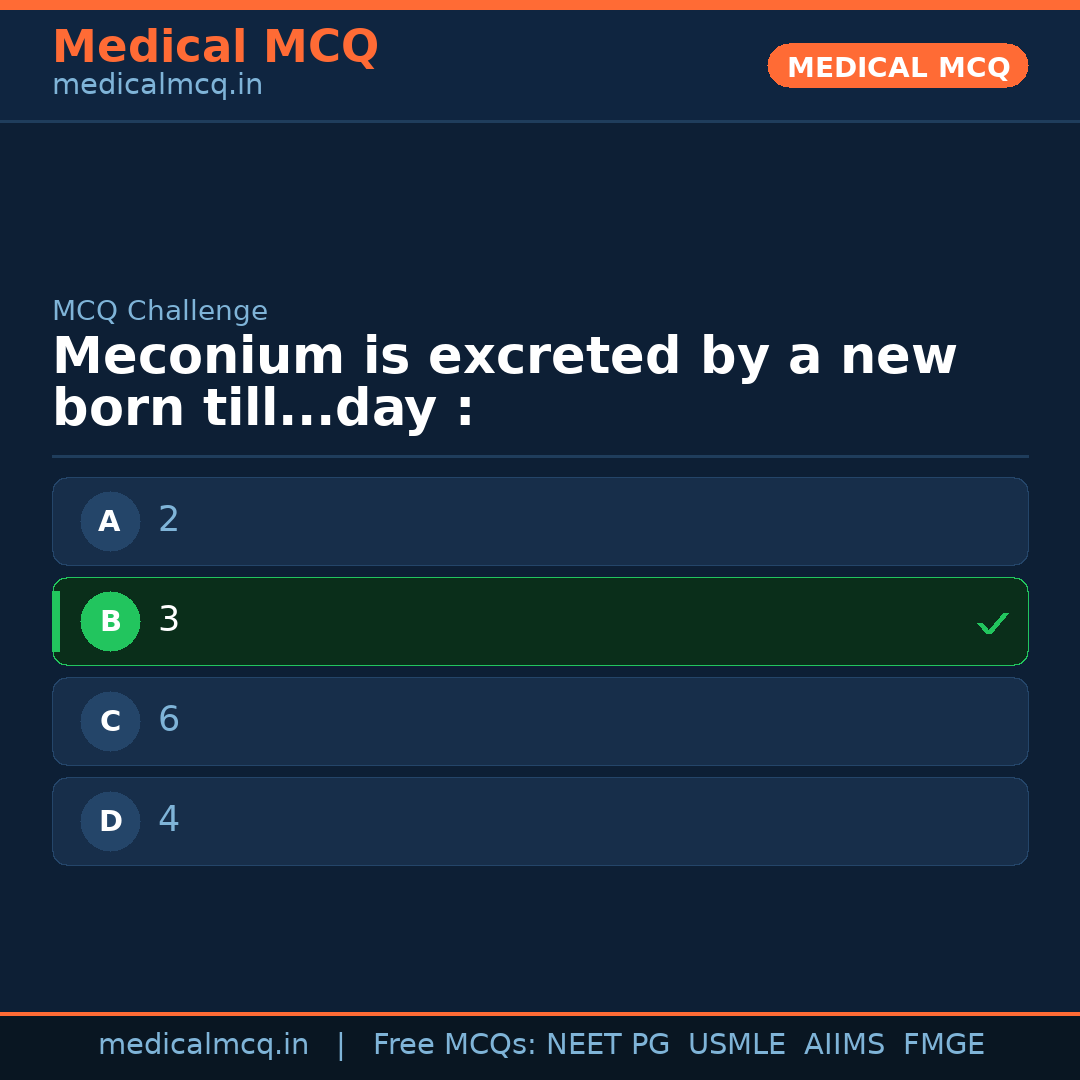The image size is (1080, 1080).
Task: Open the Medical MCQ header logo
Action: coord(216,47)
